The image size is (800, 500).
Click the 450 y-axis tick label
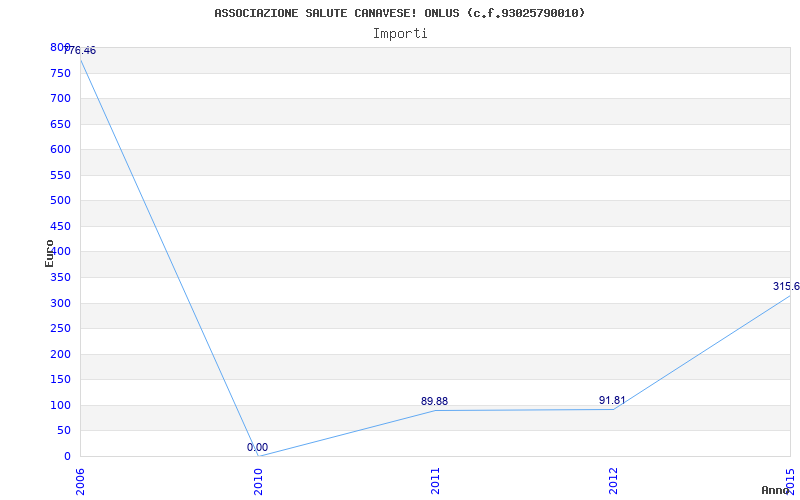point(60,226)
